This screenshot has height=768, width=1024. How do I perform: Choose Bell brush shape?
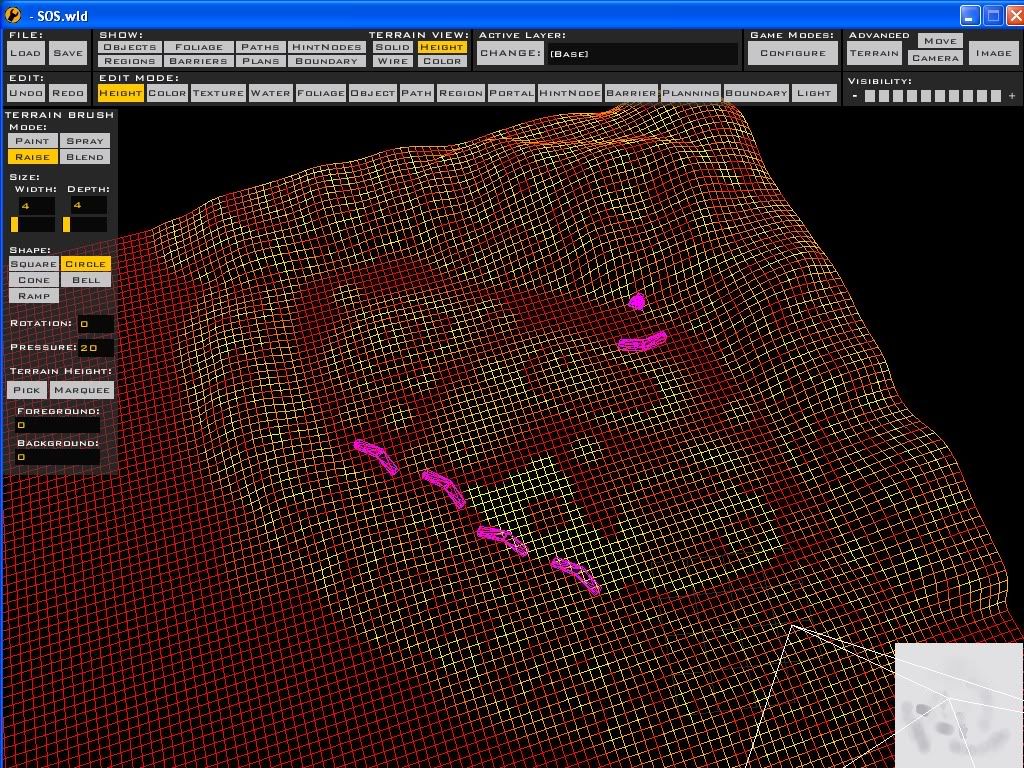point(86,280)
